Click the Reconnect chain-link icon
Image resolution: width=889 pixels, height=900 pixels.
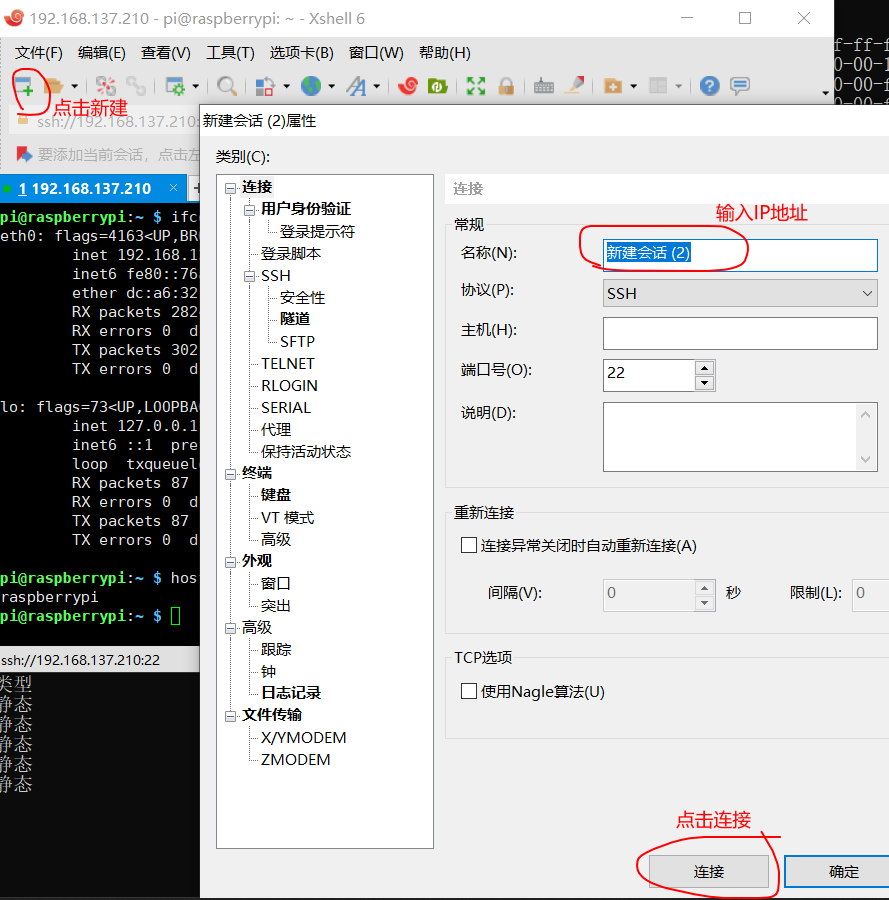click(x=136, y=86)
